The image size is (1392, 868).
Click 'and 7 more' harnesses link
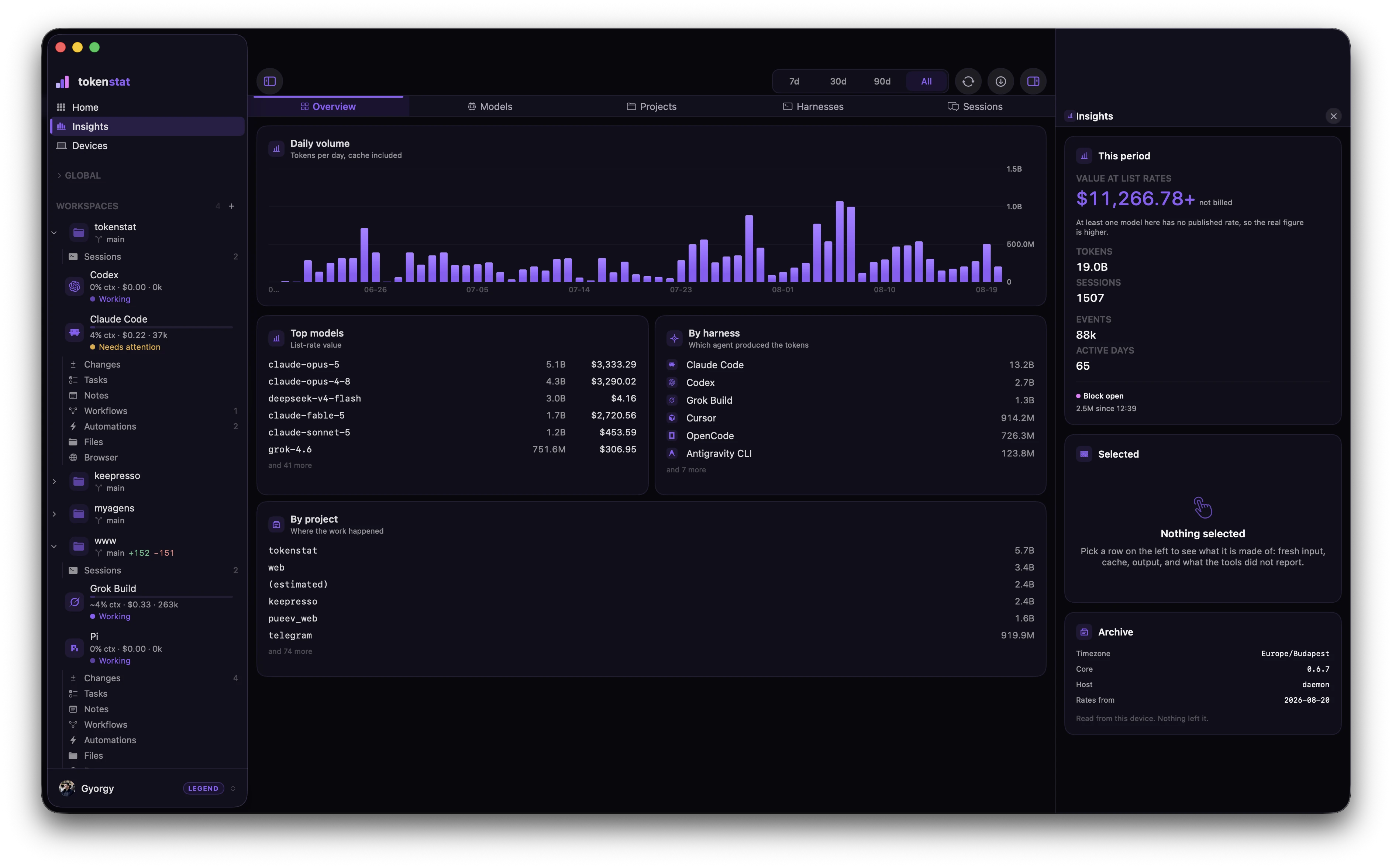[686, 469]
